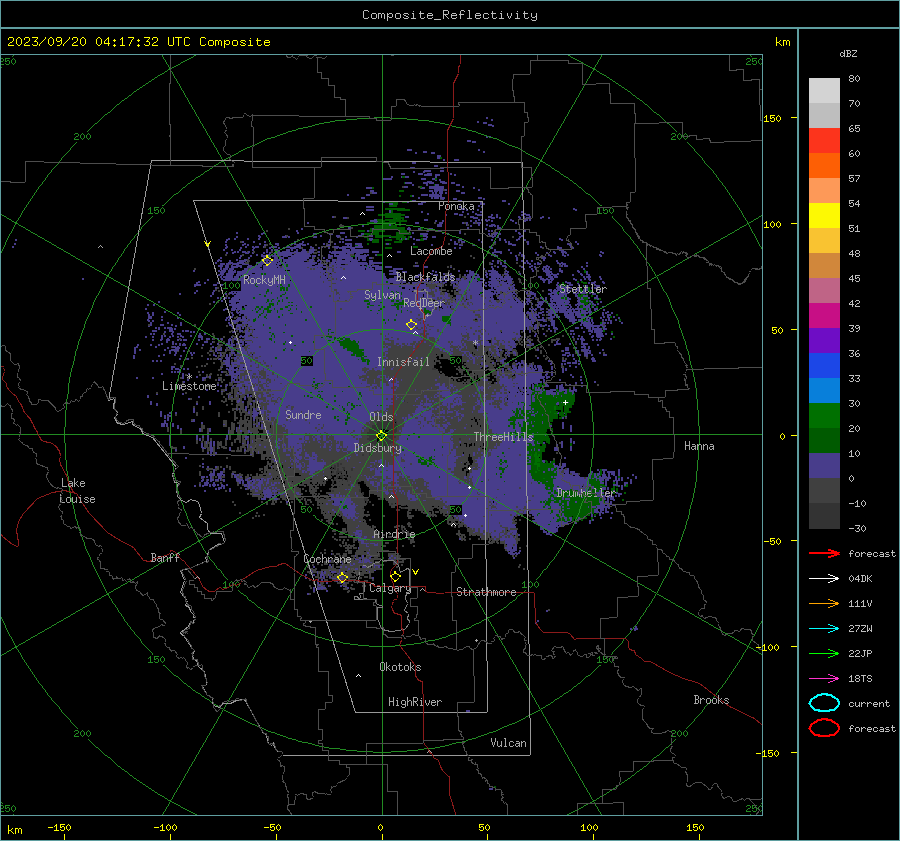This screenshot has height=841, width=900.
Task: Select the magenta swatch between 42 and 39 dBZ
Action: coord(824,315)
